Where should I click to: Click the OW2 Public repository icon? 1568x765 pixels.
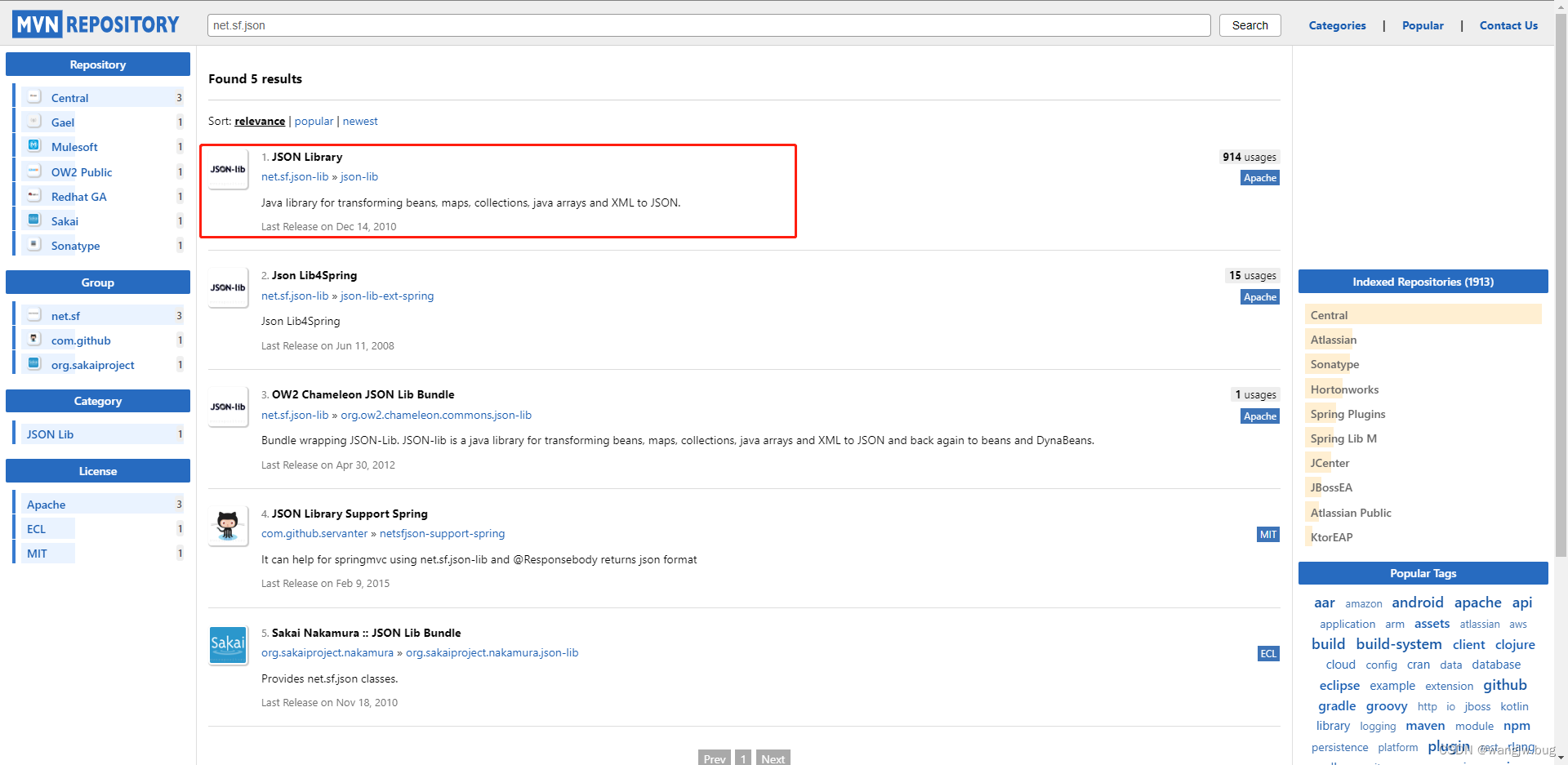click(33, 170)
